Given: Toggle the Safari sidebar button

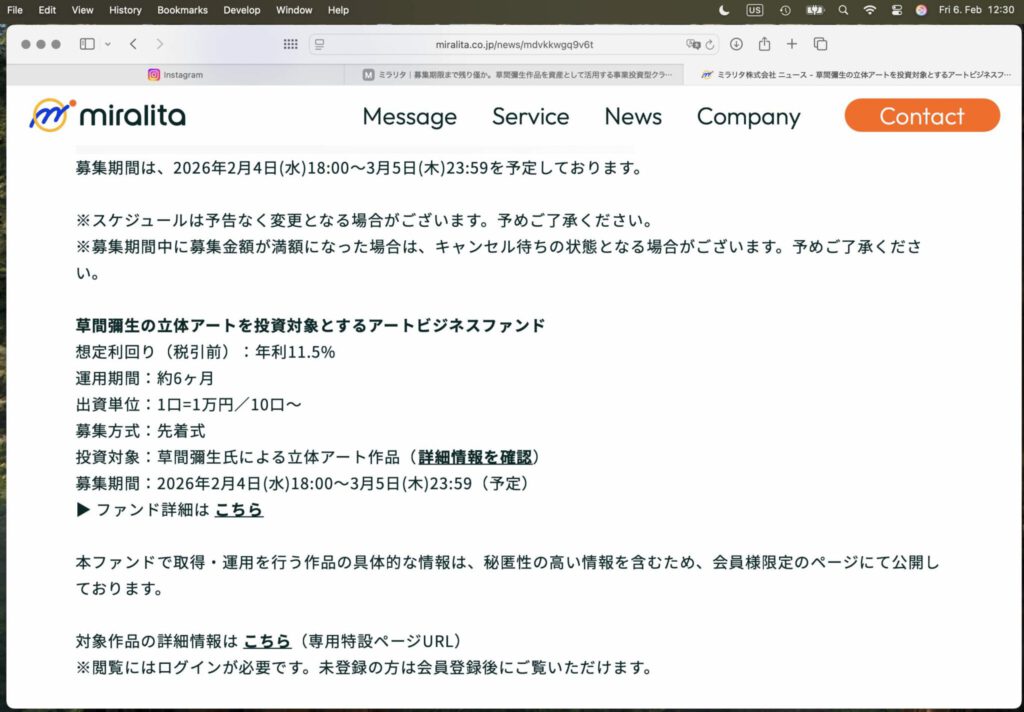Looking at the screenshot, I should point(87,44).
